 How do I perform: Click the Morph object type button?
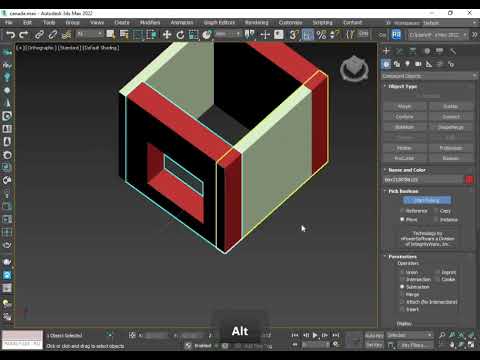click(x=405, y=106)
